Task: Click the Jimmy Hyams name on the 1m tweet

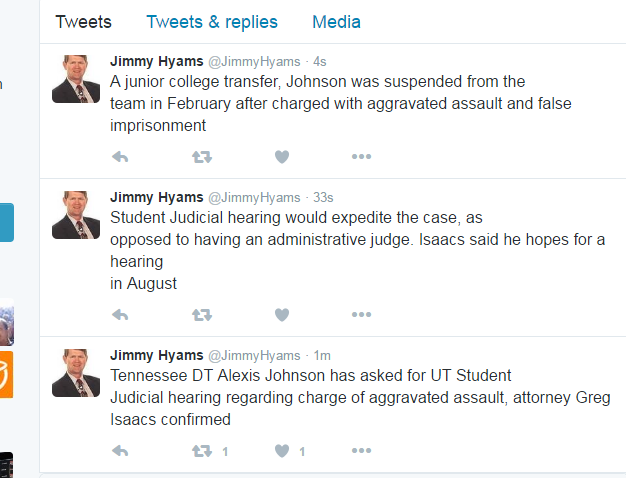Action: (157, 355)
